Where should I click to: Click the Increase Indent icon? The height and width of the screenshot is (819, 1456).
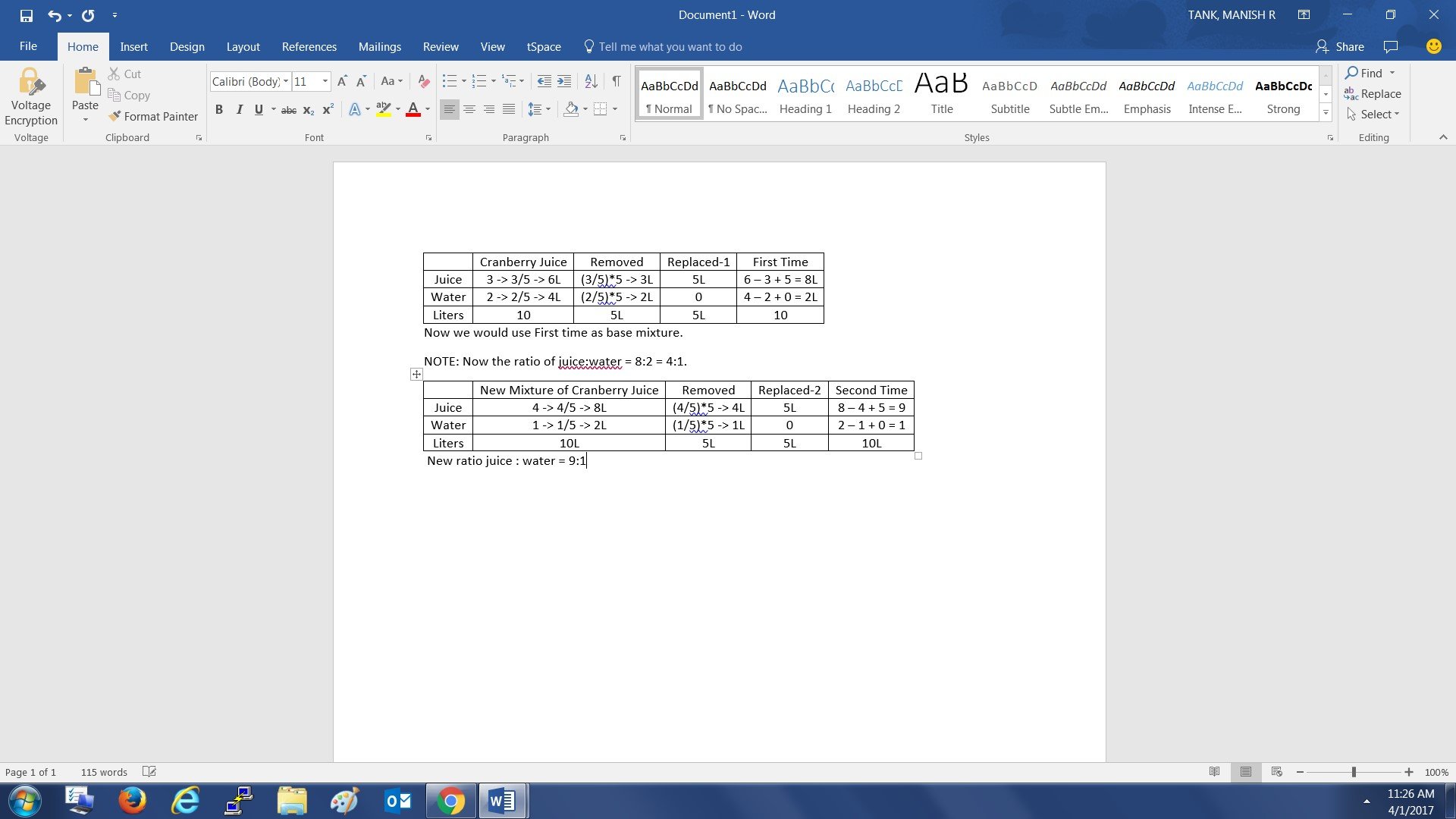(x=564, y=81)
